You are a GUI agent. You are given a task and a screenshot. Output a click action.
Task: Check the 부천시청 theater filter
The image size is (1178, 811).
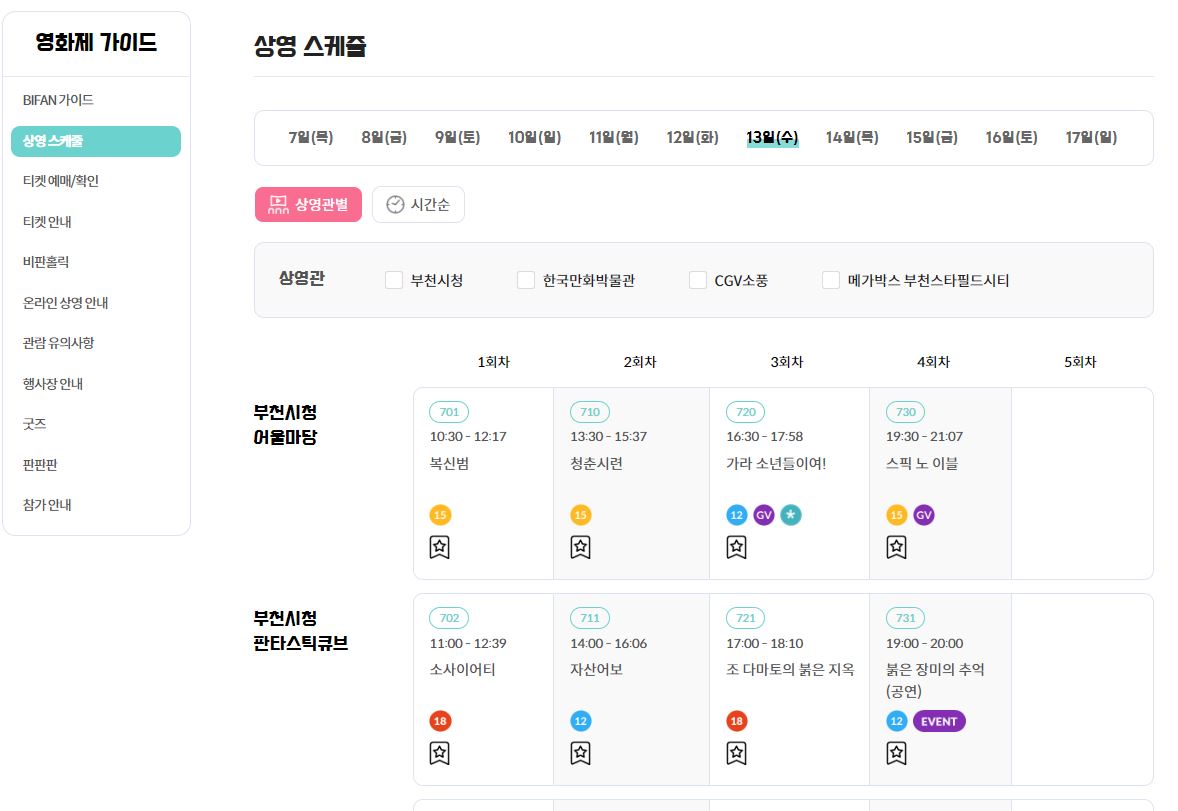pos(394,280)
